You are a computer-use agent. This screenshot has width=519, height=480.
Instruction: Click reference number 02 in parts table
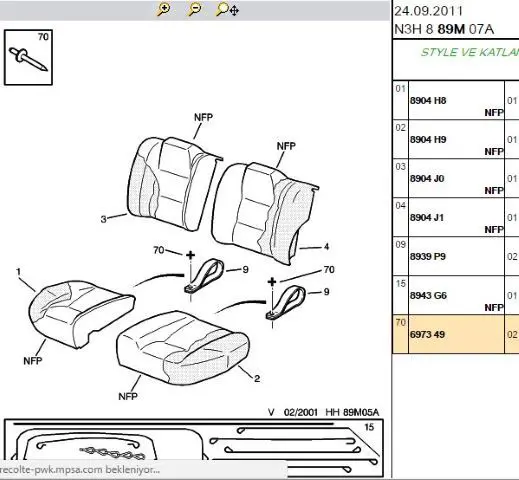tap(400, 128)
